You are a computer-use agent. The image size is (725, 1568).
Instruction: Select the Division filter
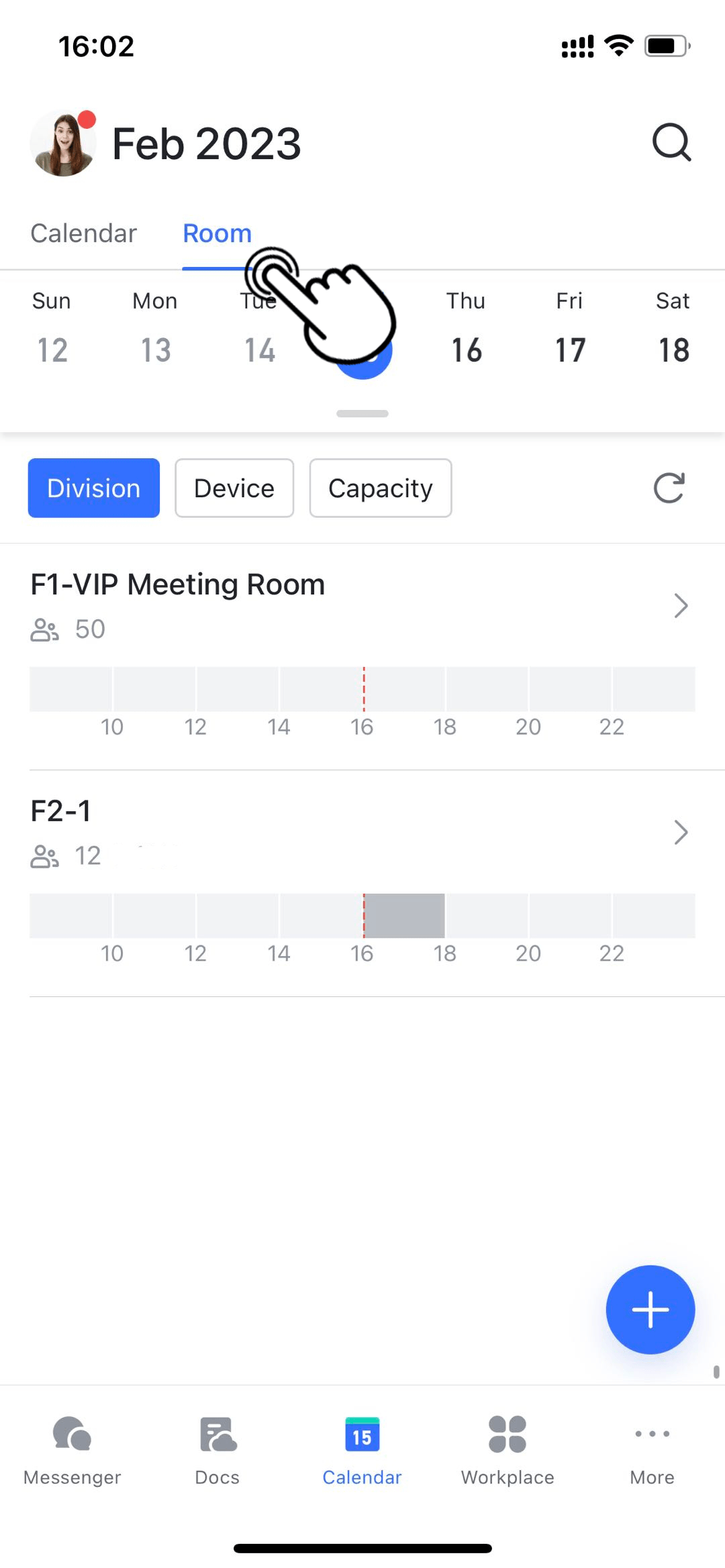point(94,488)
